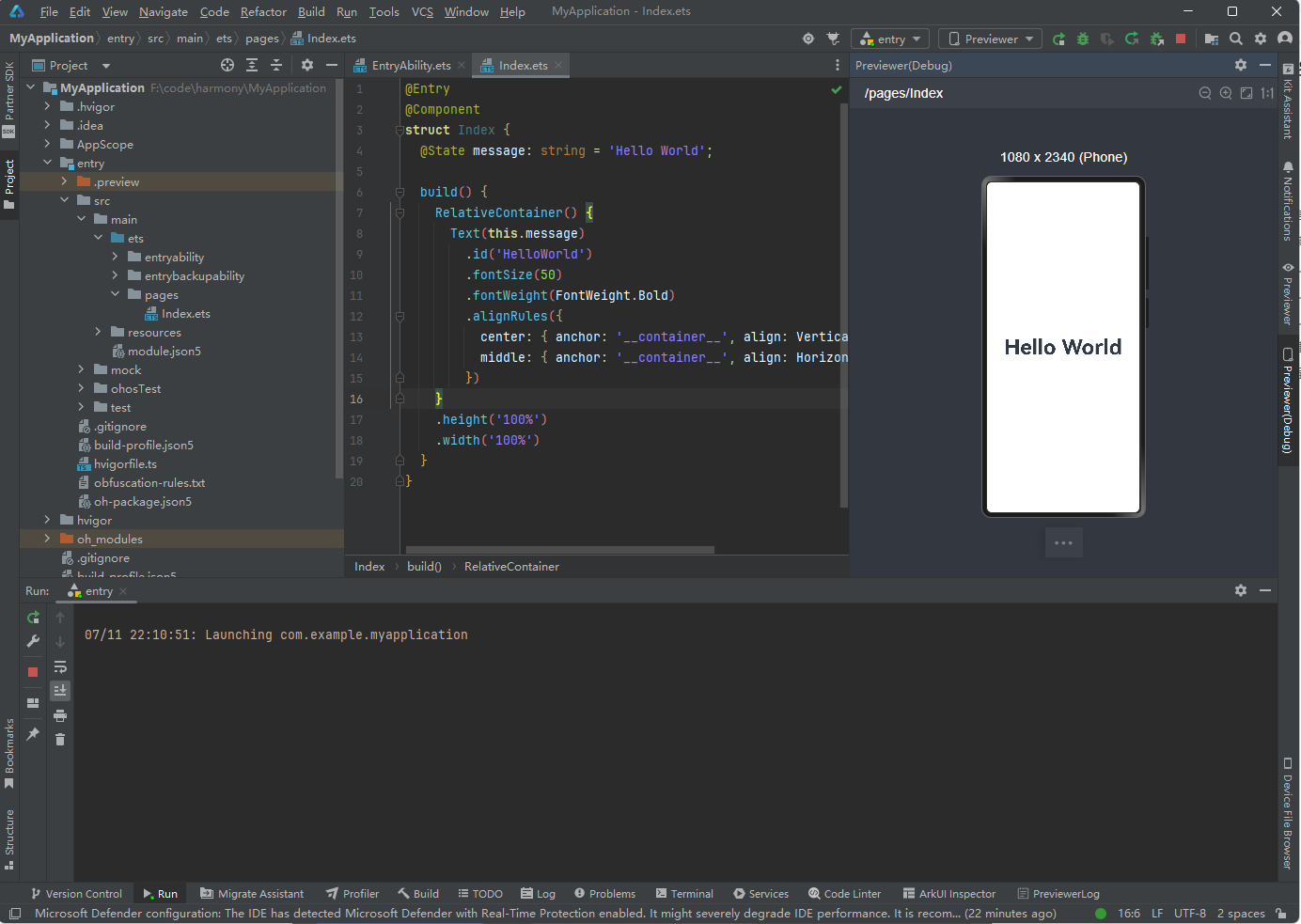
Task: Open the Previewer device dropdown
Action: 991,39
